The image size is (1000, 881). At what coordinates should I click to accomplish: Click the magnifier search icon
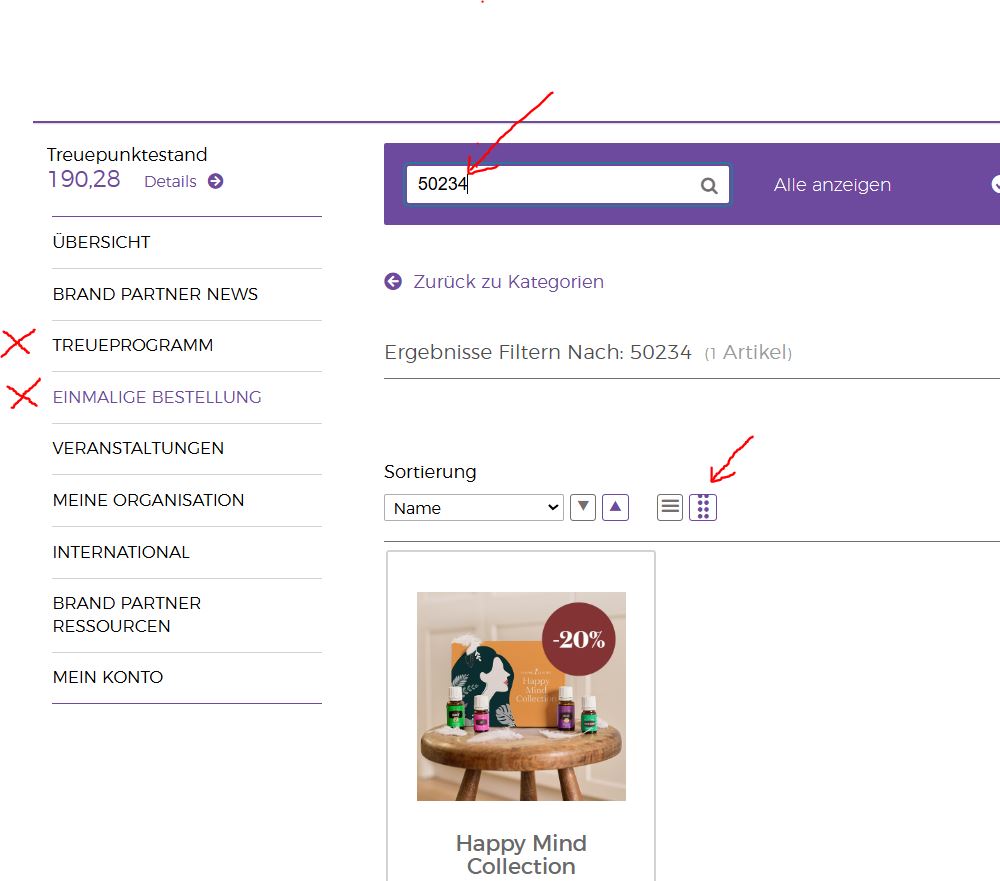point(709,185)
